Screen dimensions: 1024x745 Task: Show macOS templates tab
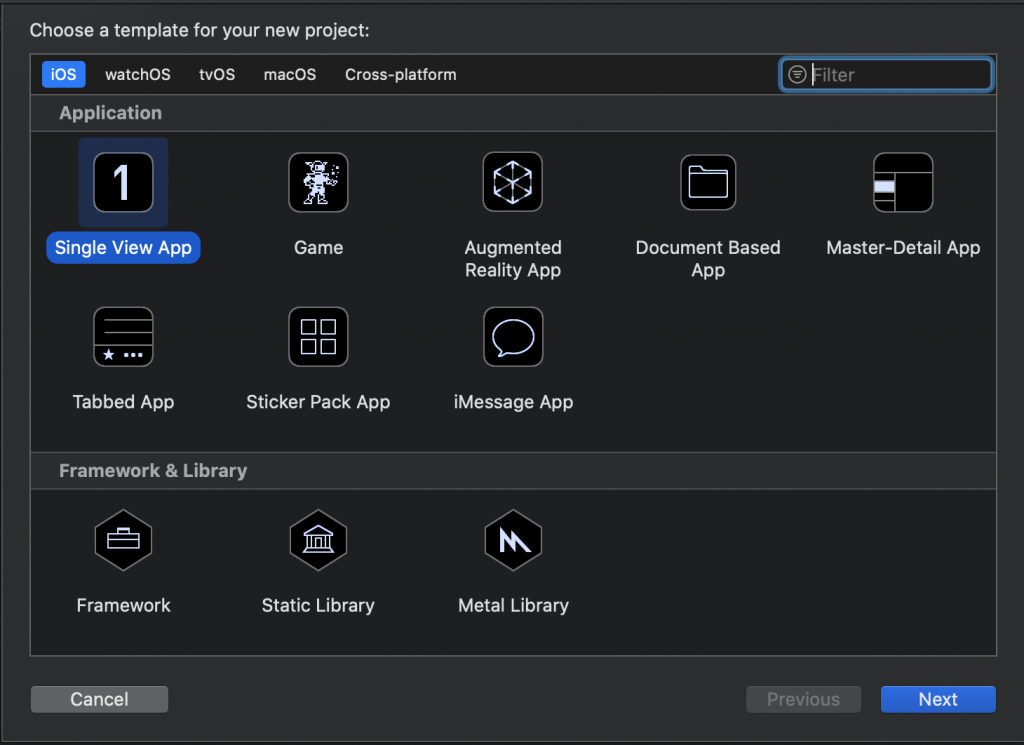289,74
